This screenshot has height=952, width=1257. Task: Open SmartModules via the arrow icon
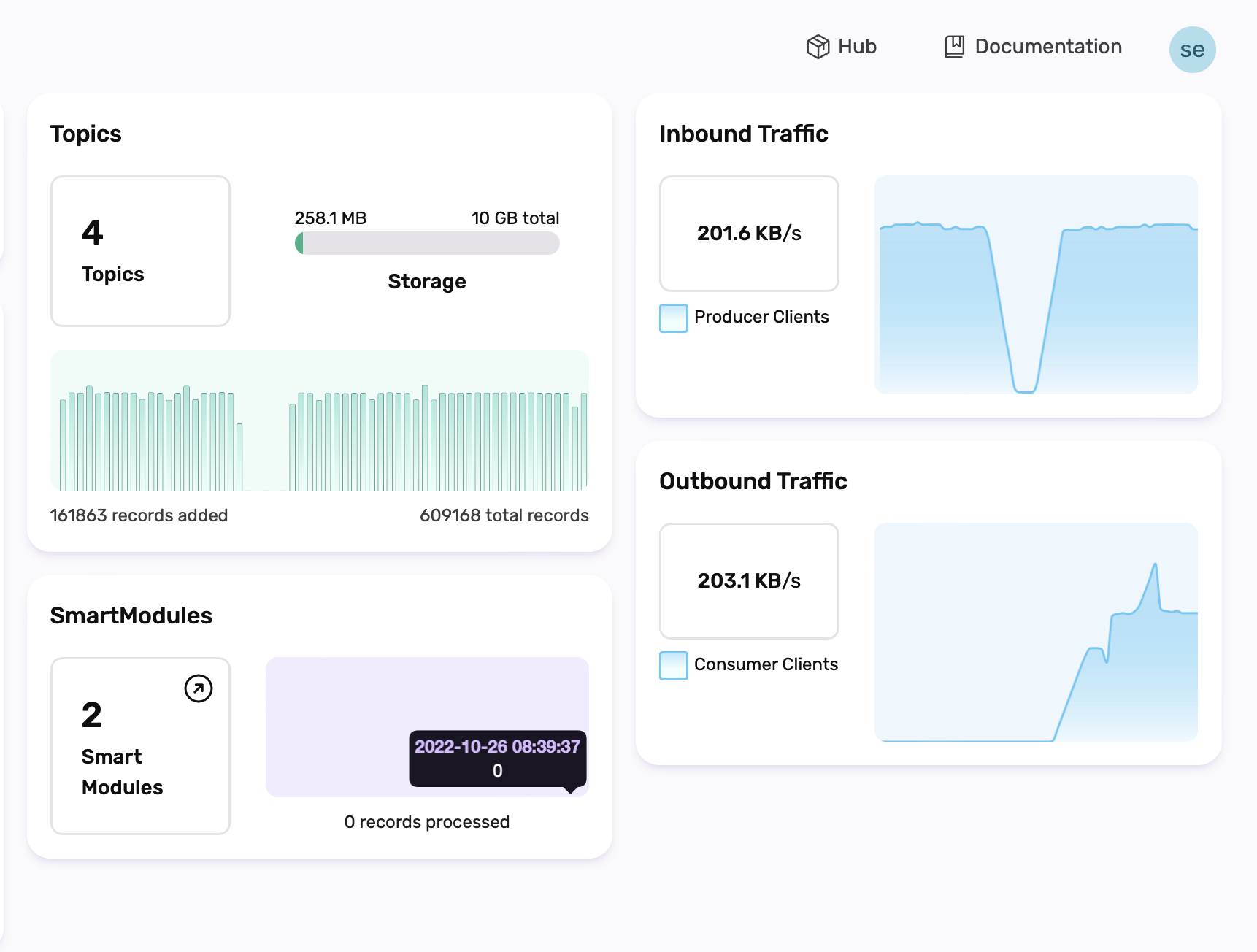pyautogui.click(x=197, y=688)
